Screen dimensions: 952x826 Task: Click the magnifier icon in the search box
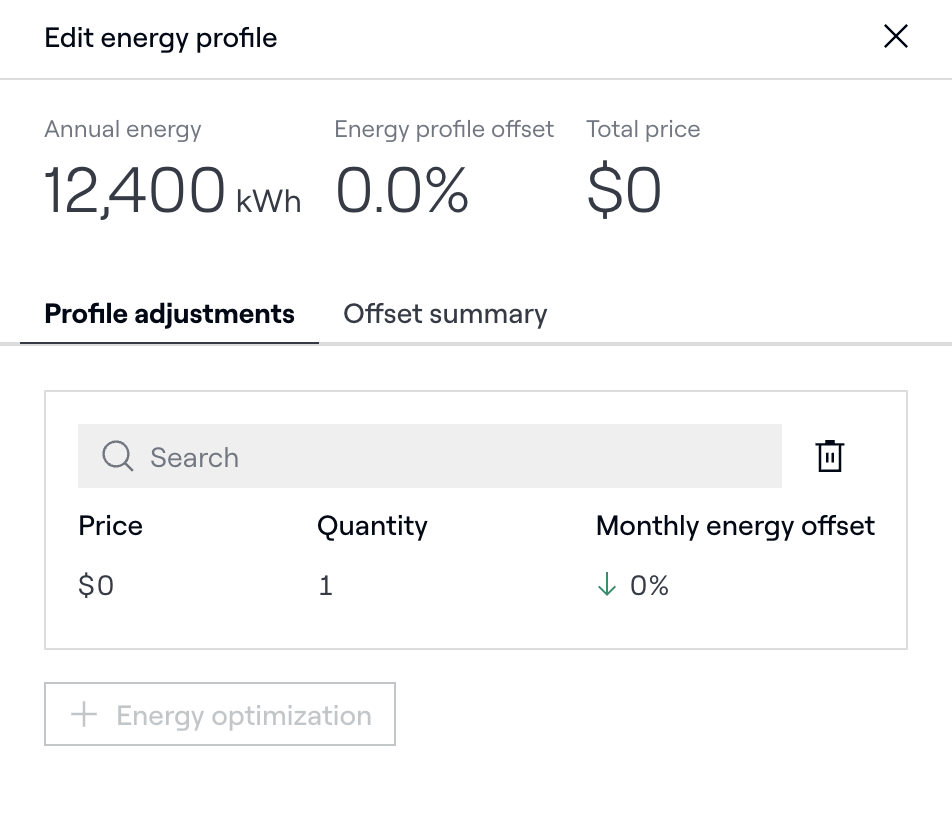118,457
